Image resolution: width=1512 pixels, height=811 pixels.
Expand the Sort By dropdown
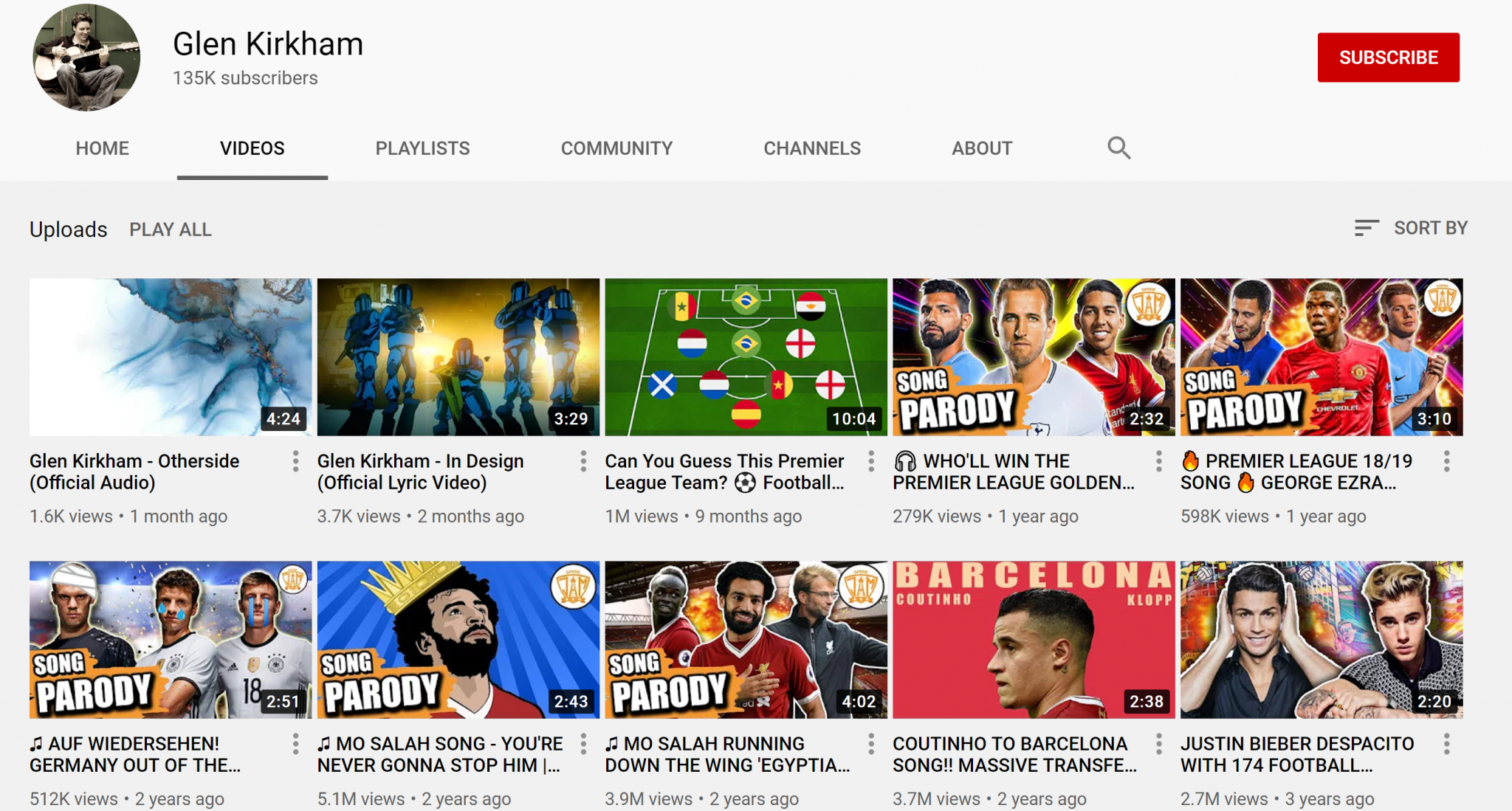point(1411,228)
